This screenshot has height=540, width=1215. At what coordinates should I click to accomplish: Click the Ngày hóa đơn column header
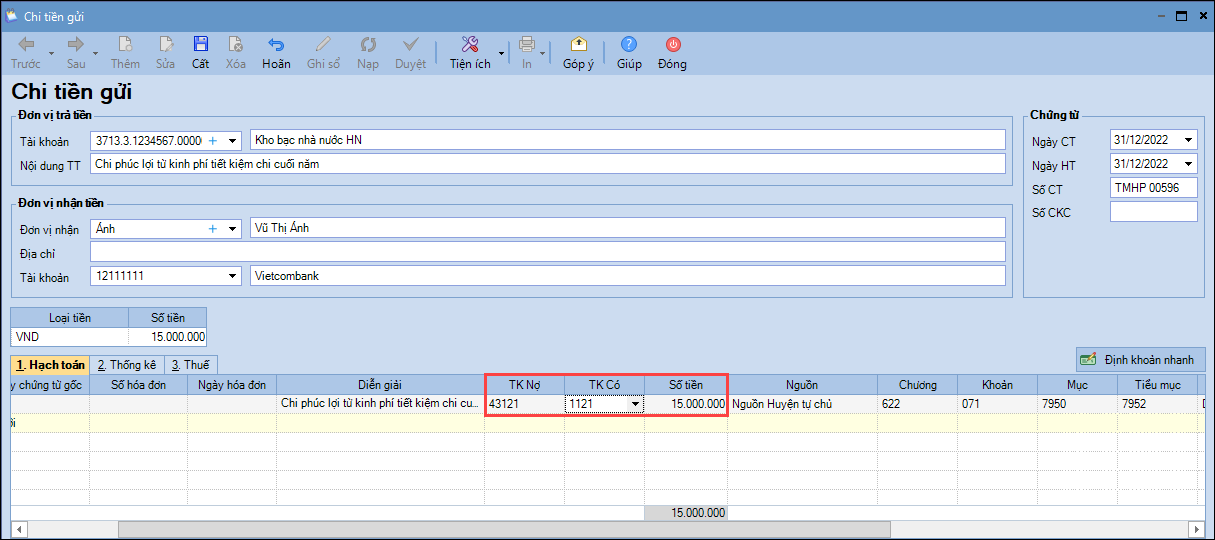(232, 385)
